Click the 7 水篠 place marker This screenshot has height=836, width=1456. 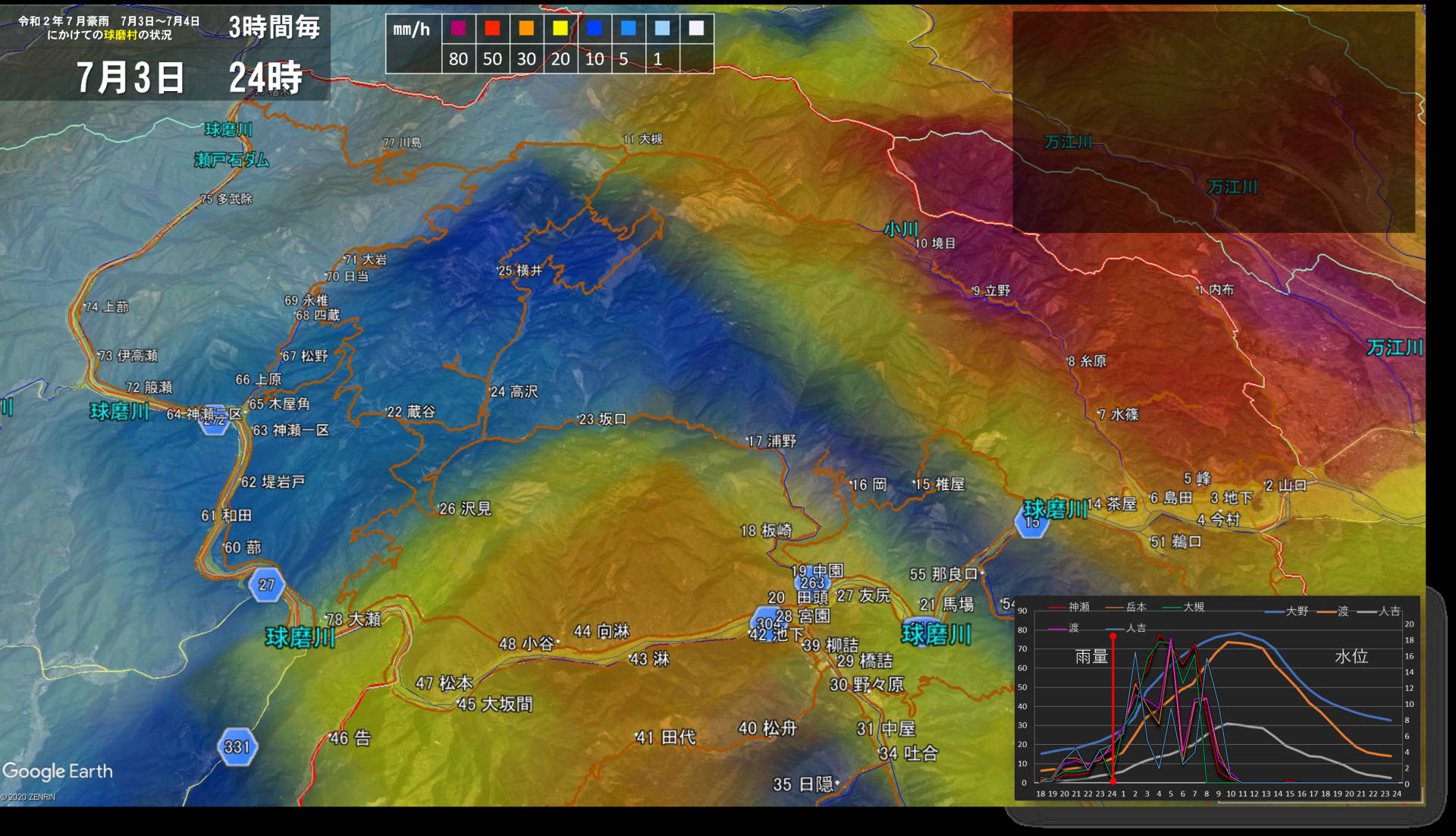1119,414
